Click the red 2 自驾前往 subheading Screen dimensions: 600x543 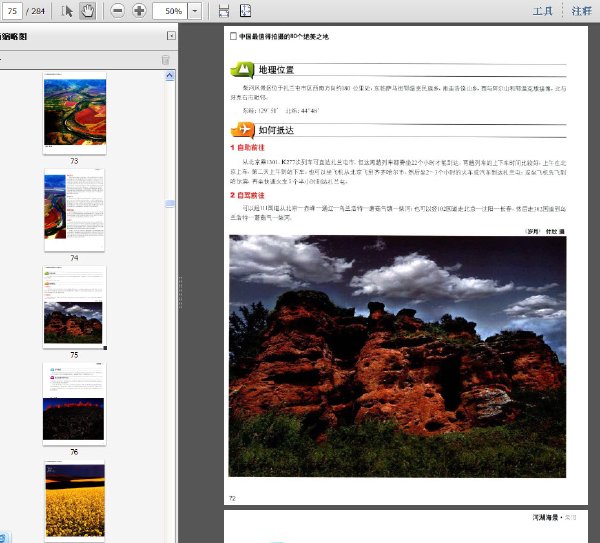pyautogui.click(x=247, y=196)
